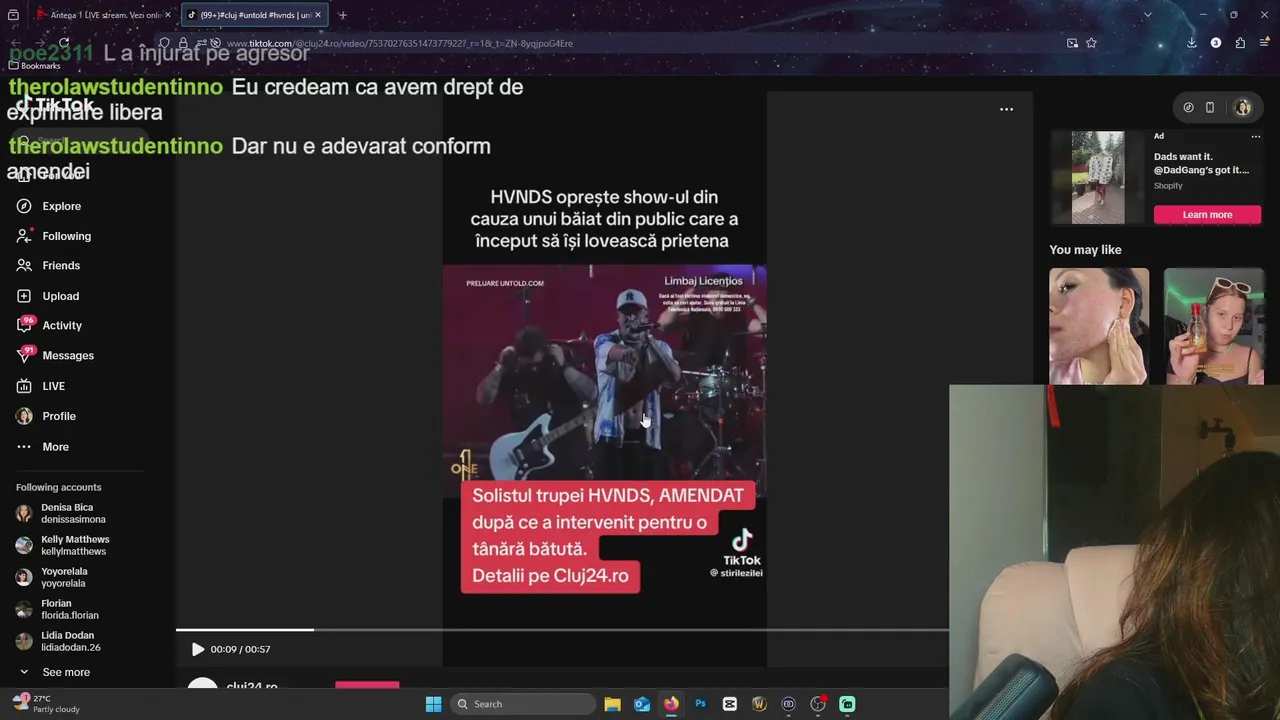Open the browser extensions menu
The image size is (1280, 720).
1240,43
